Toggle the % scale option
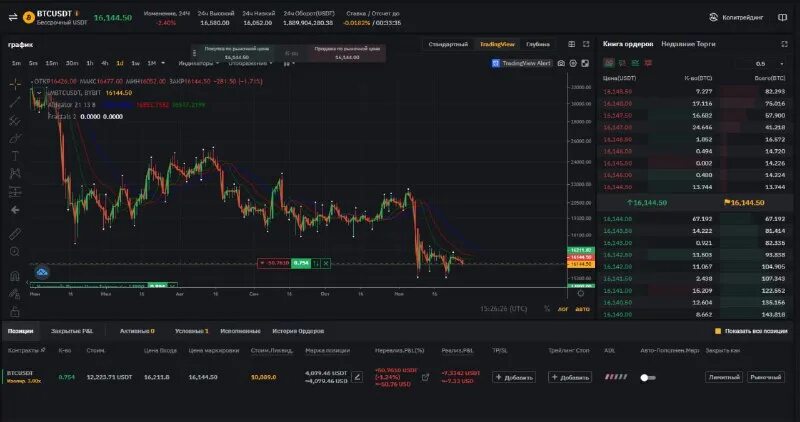The image size is (800, 422). [x=547, y=309]
